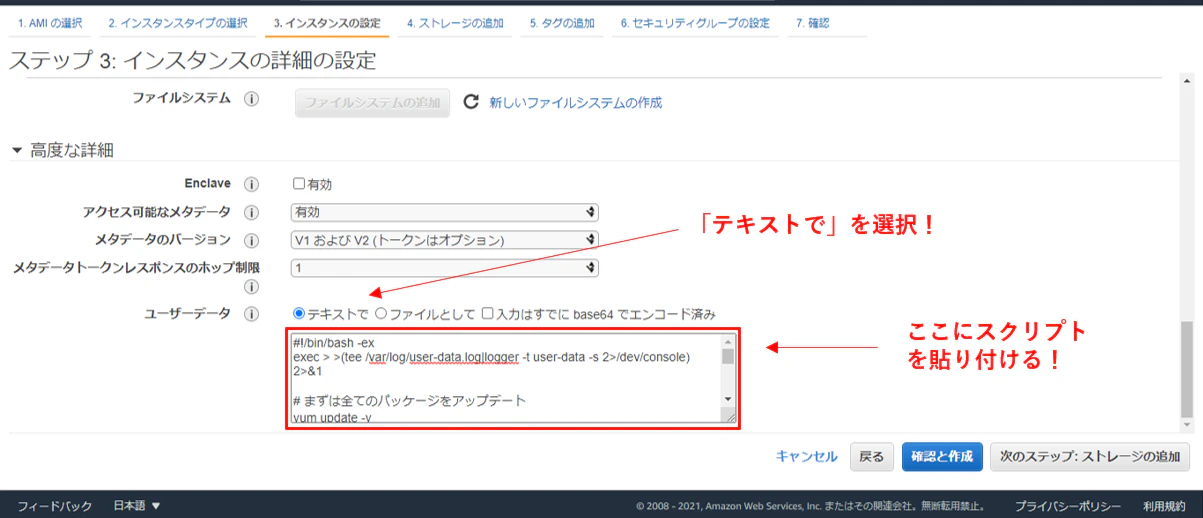This screenshot has width=1203, height=518.
Task: Open info icon beside アクセス可能なメタデータ
Action: click(x=252, y=213)
